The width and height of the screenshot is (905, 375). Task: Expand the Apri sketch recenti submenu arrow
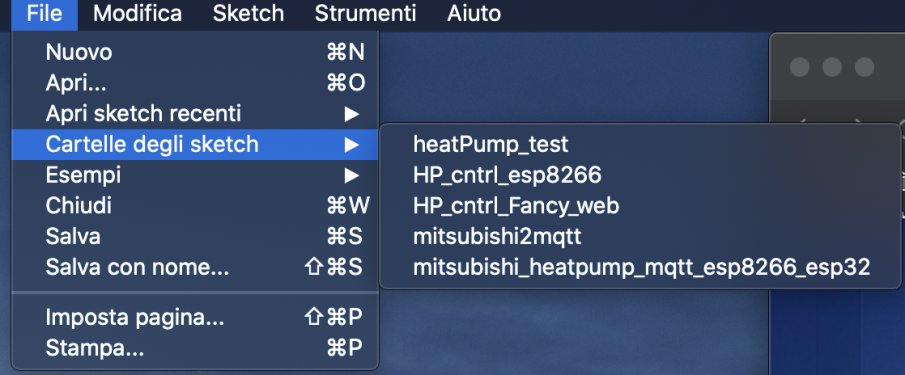coord(352,114)
